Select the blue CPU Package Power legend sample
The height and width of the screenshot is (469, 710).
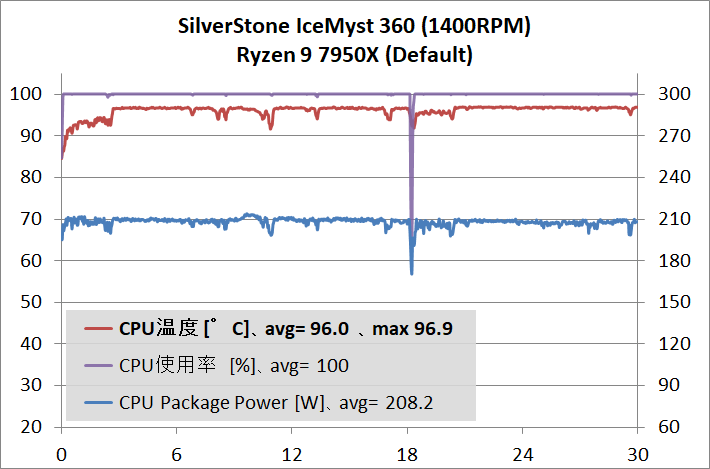[x=98, y=402]
